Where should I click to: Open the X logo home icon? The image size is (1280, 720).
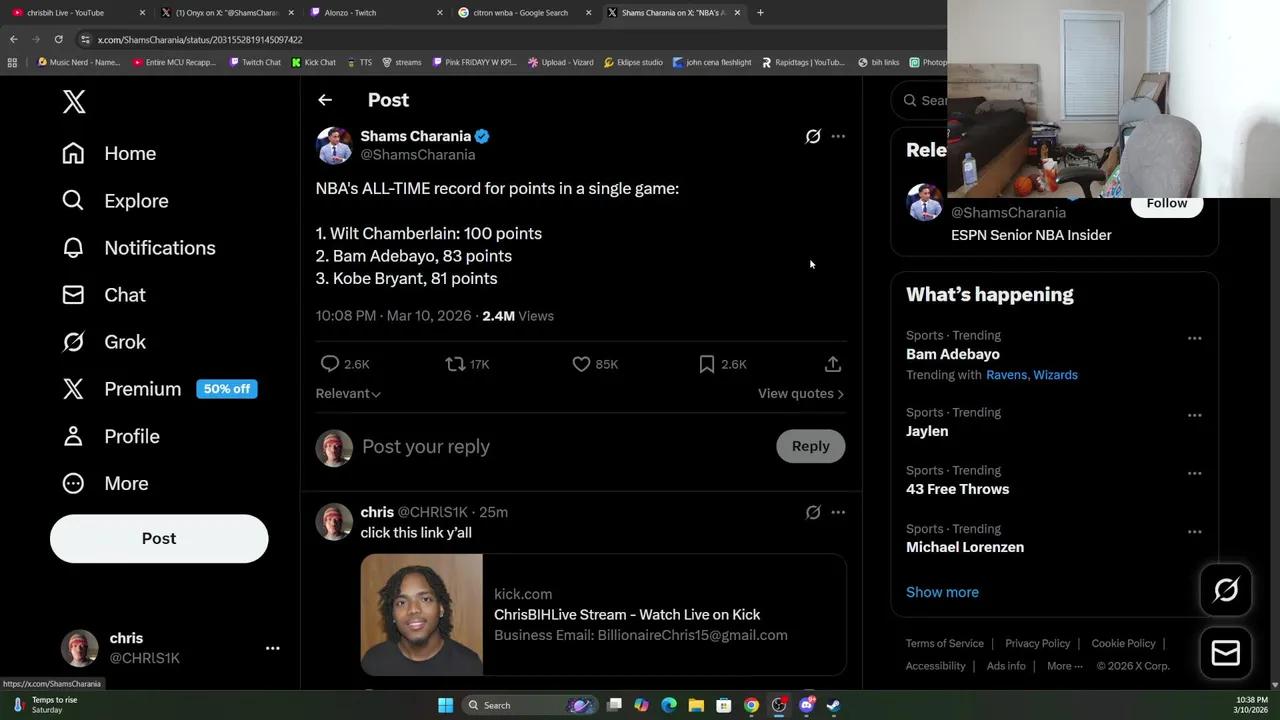click(74, 101)
